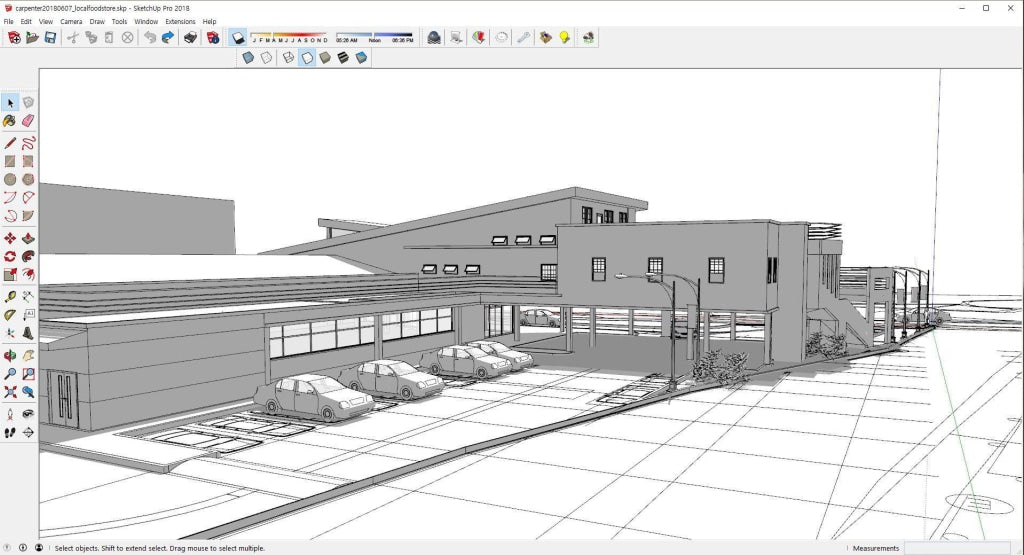1024x555 pixels.
Task: Pick the Paint Bucket tool
Action: click(x=10, y=120)
